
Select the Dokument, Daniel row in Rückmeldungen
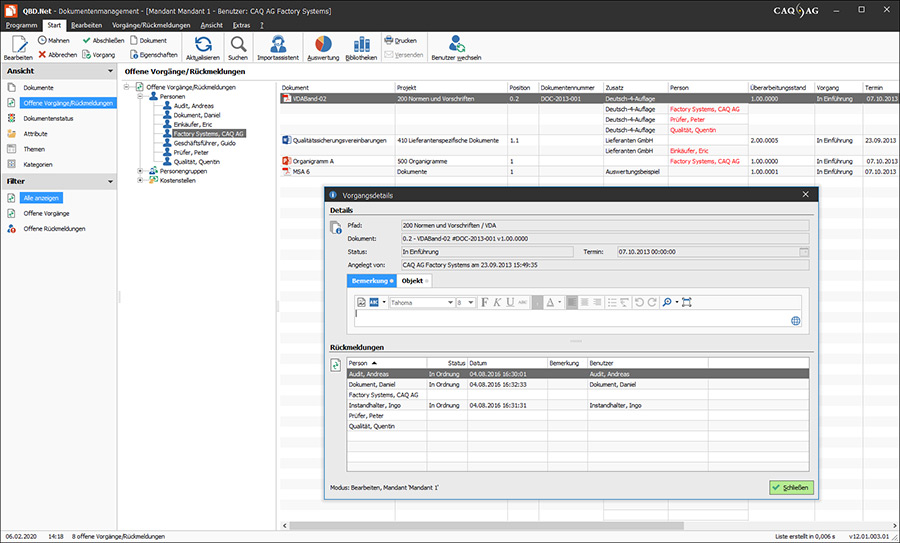coord(578,385)
